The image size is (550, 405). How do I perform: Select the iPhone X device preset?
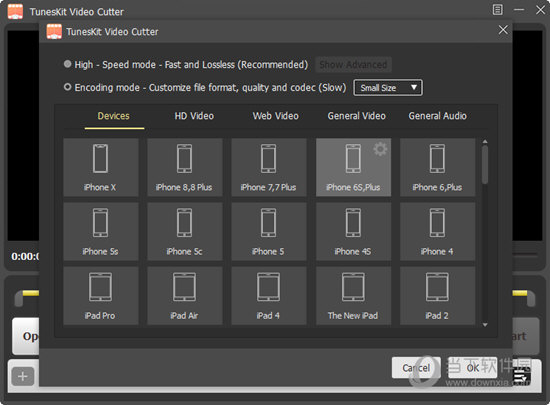[101, 167]
